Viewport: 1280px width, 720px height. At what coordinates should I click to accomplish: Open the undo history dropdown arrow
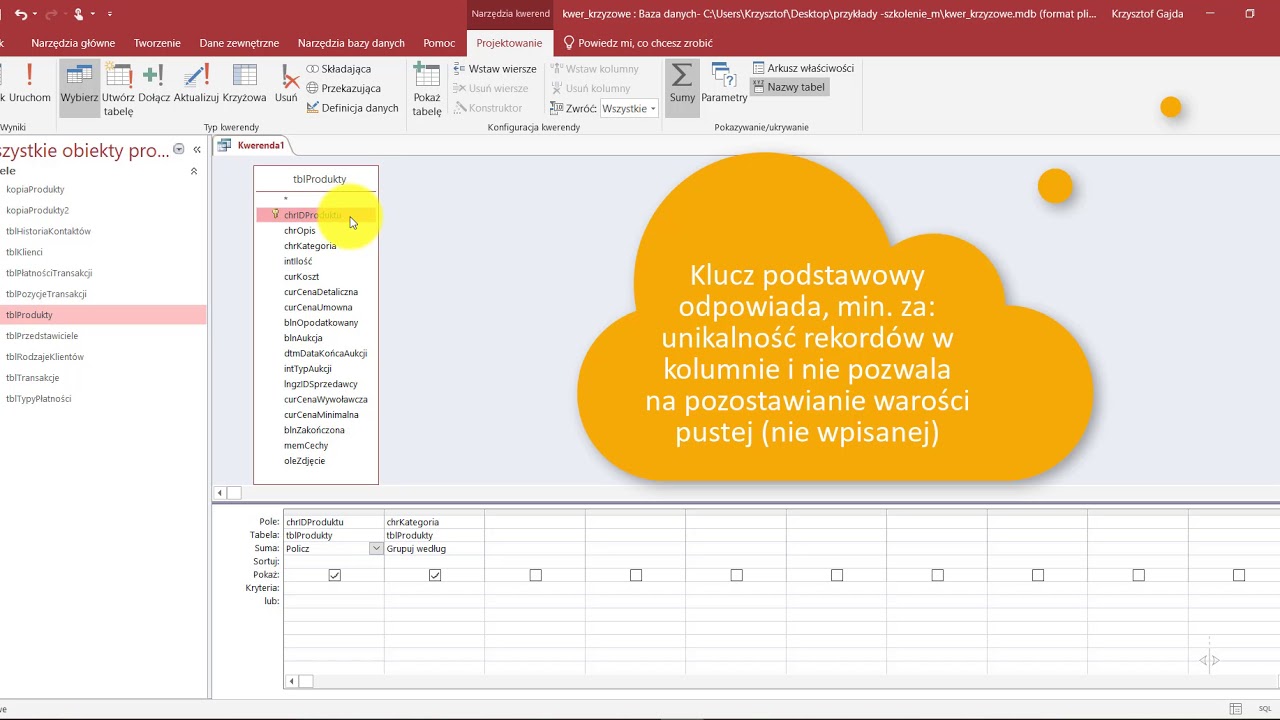[35, 14]
